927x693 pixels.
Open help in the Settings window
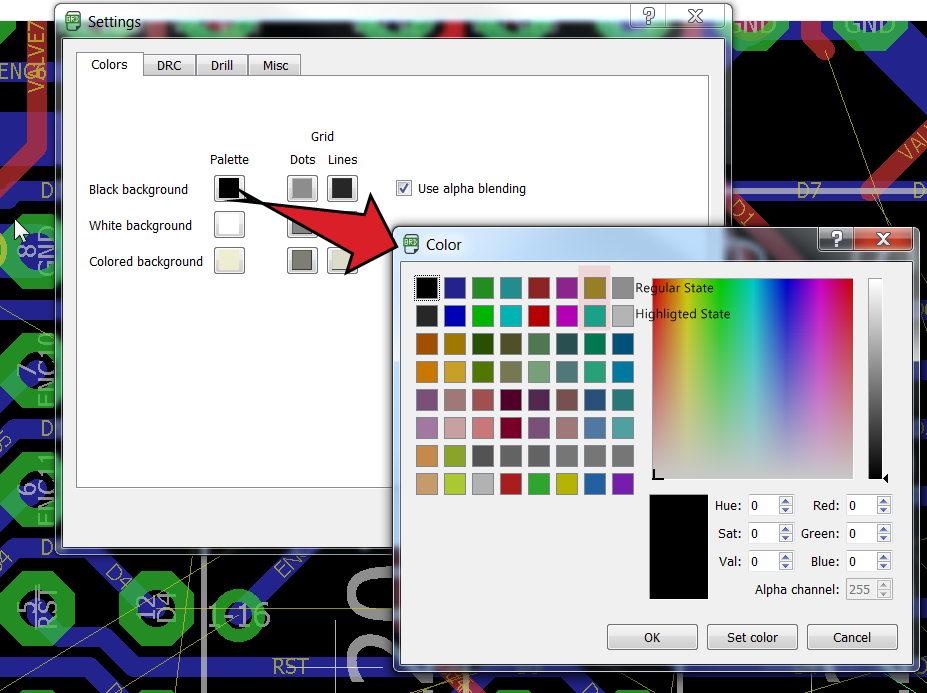point(648,16)
